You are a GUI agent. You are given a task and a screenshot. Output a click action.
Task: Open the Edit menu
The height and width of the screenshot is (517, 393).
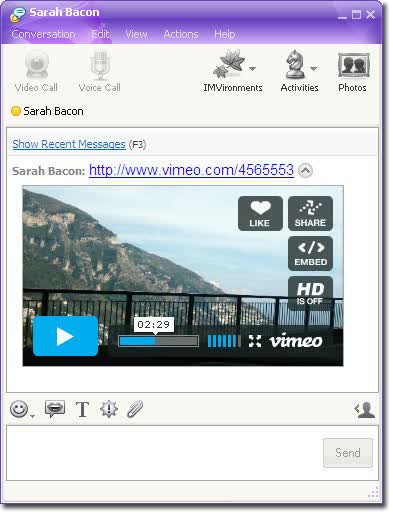(100, 34)
